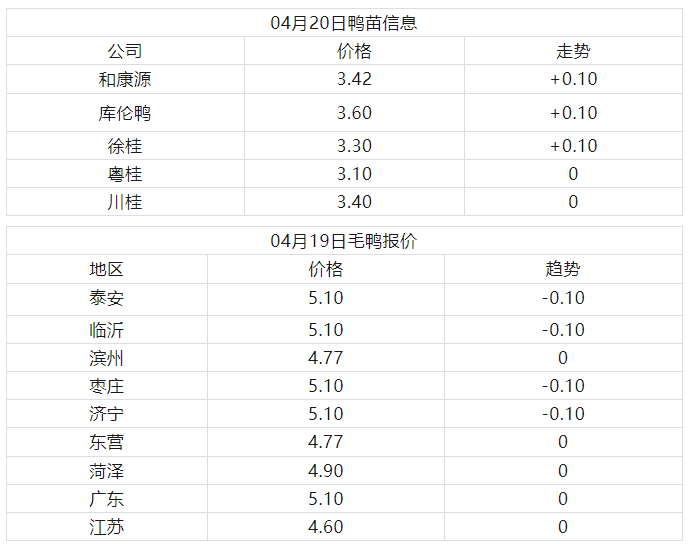The image size is (690, 544).
Task: Click the 04月19日毛鸭报价 table title
Action: point(344,241)
